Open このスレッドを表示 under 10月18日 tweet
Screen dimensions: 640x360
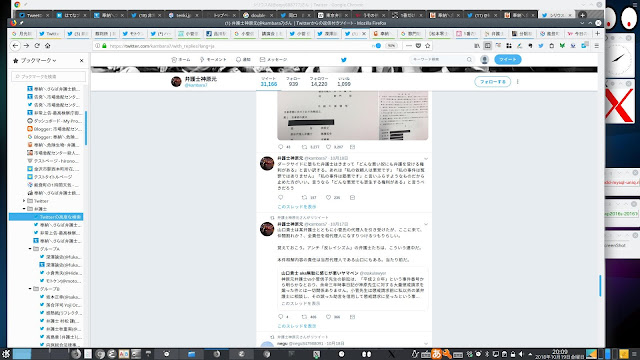[297, 207]
